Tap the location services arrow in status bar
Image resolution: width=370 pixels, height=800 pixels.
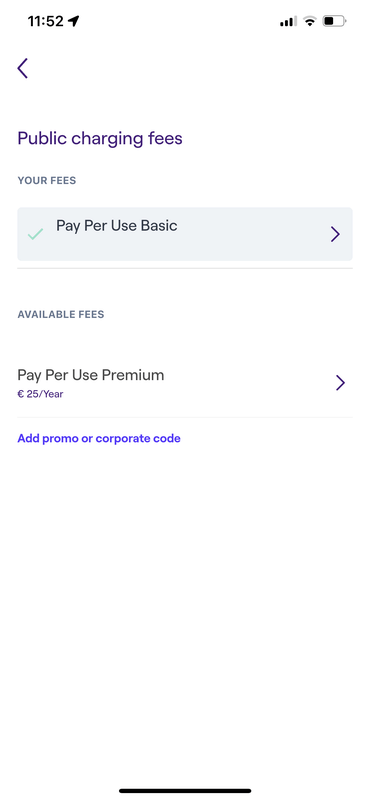(74, 21)
